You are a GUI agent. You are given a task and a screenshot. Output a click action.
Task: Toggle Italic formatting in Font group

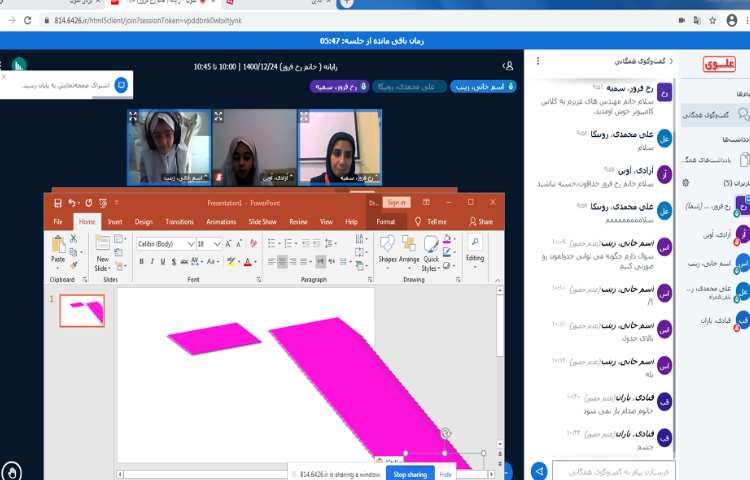(x=153, y=262)
